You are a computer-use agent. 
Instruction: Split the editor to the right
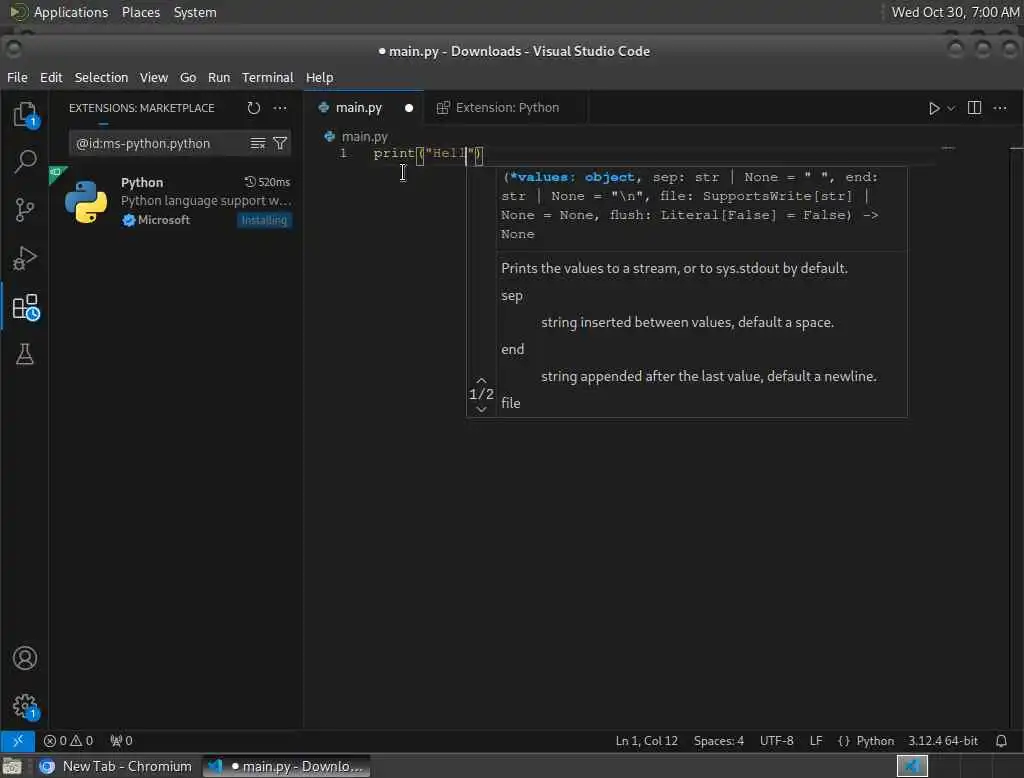[x=974, y=108]
